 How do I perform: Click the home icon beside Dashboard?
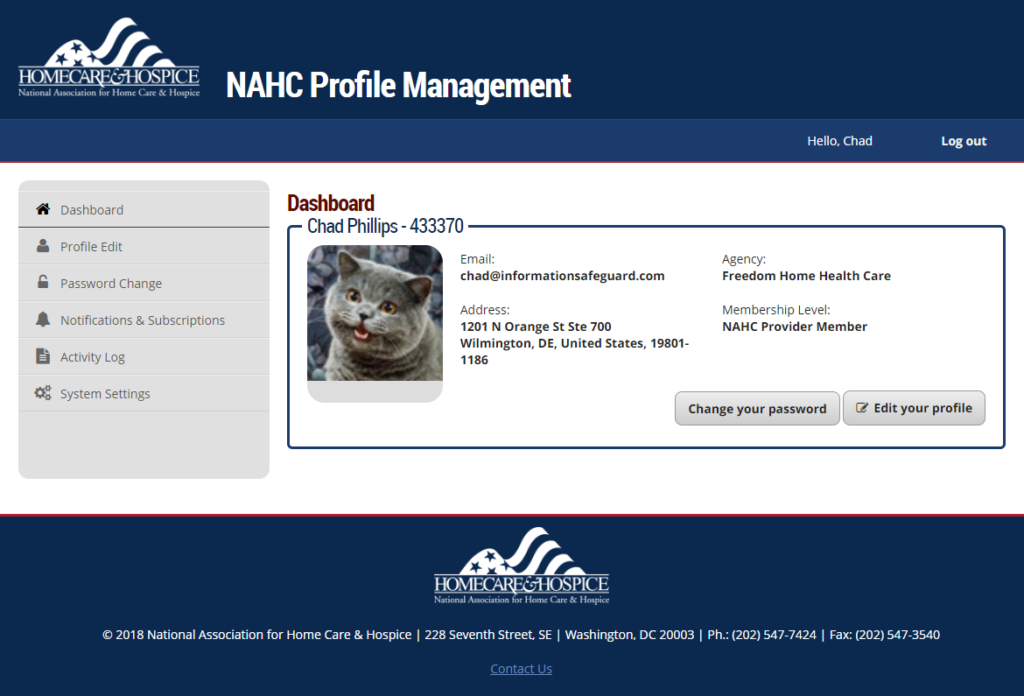(x=43, y=210)
